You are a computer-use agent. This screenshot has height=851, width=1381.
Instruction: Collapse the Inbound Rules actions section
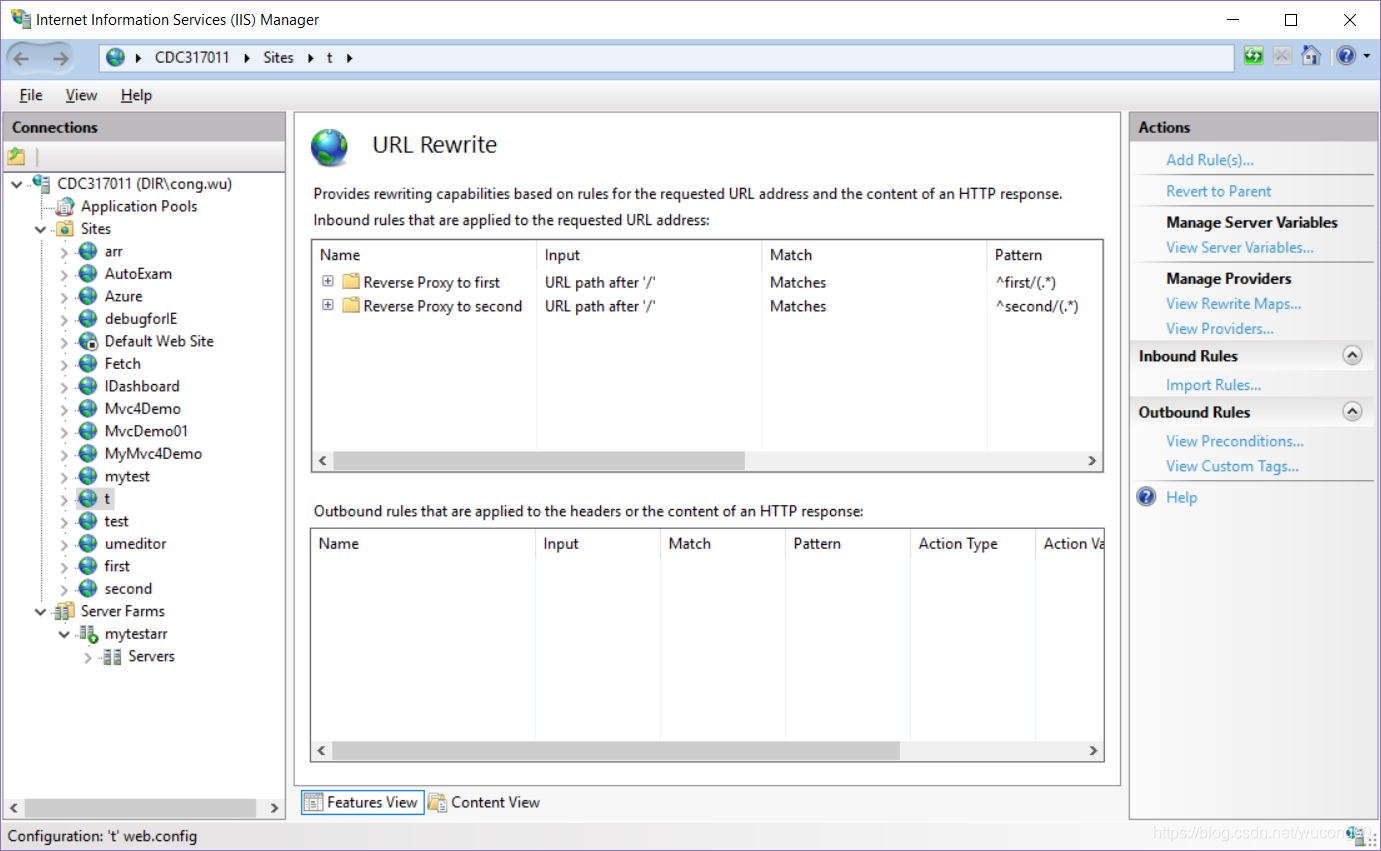click(x=1352, y=355)
